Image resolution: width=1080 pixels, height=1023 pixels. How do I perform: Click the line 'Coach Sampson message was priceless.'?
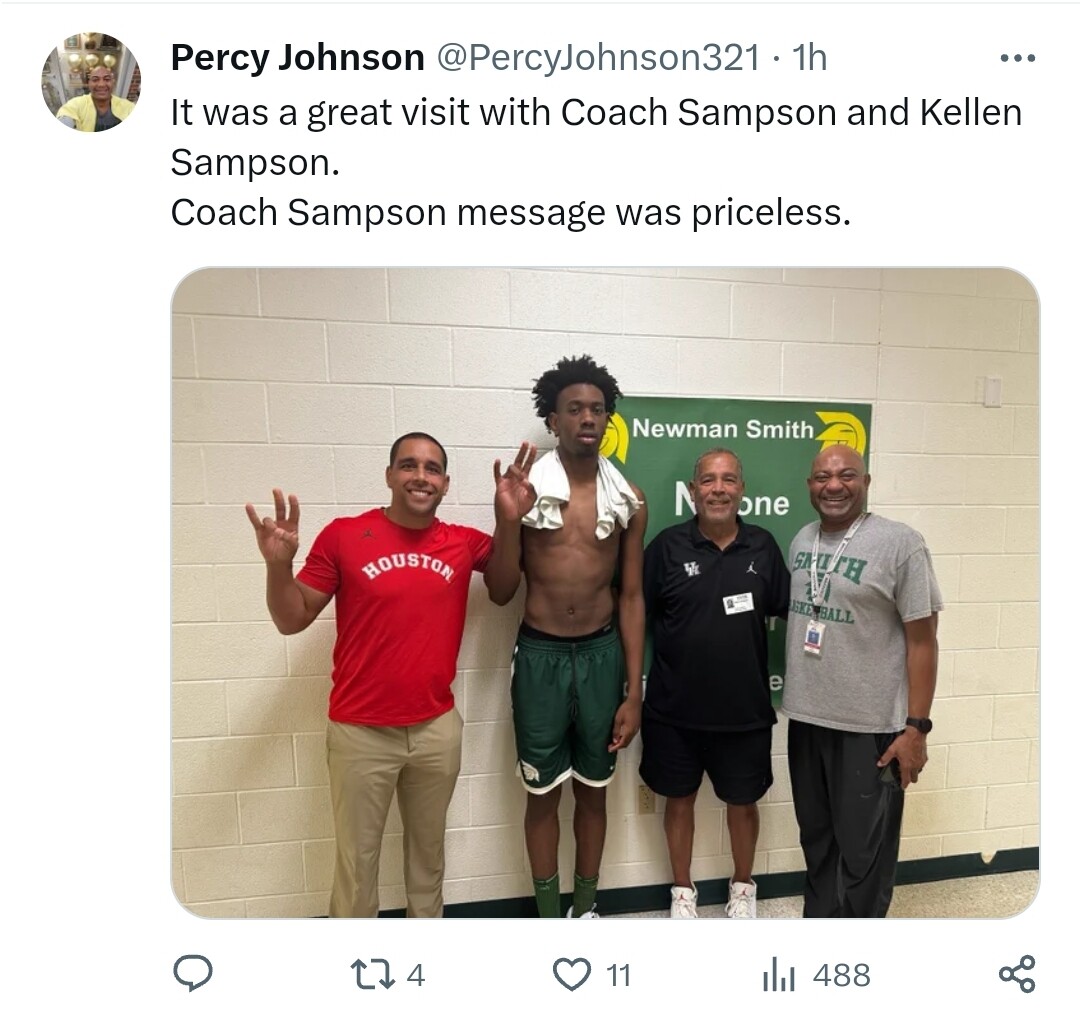point(510,212)
